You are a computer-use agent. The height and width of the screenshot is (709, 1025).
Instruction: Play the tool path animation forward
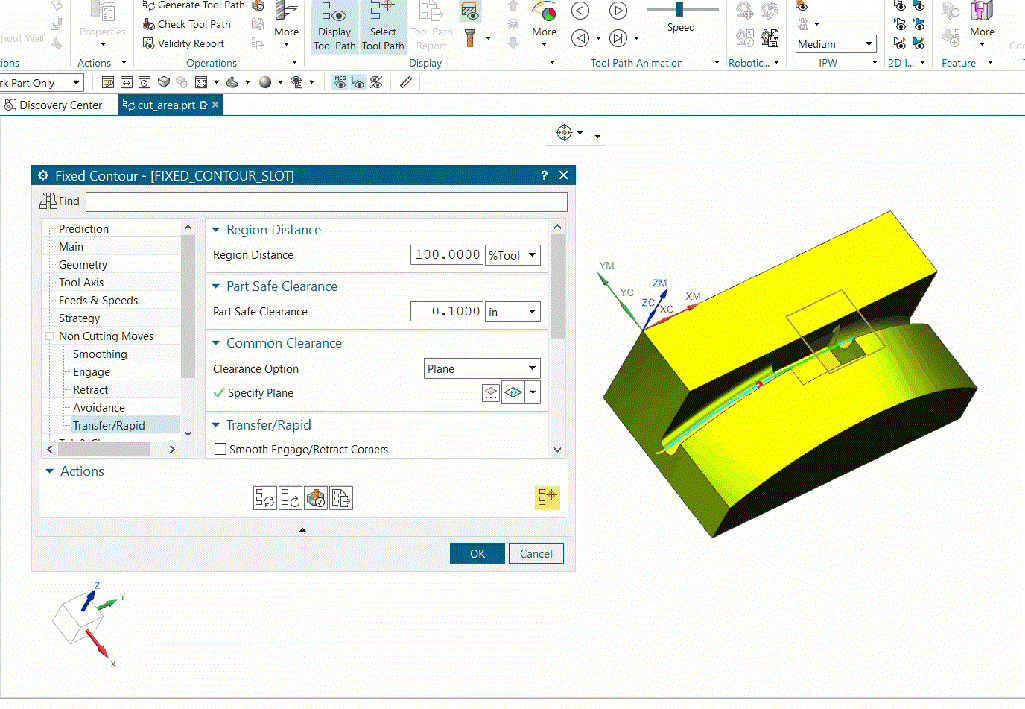[618, 12]
